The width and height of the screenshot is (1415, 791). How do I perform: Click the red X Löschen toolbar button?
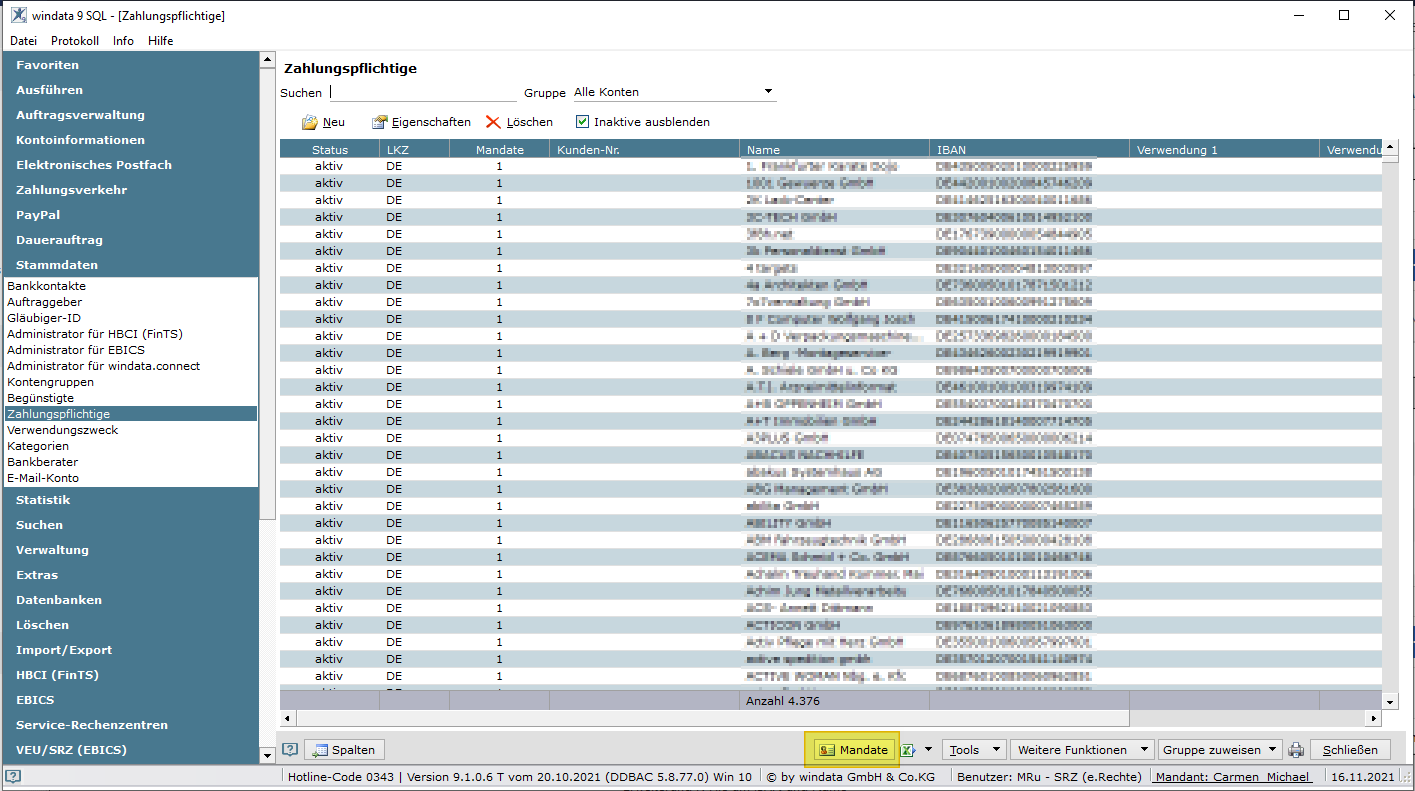(x=519, y=122)
